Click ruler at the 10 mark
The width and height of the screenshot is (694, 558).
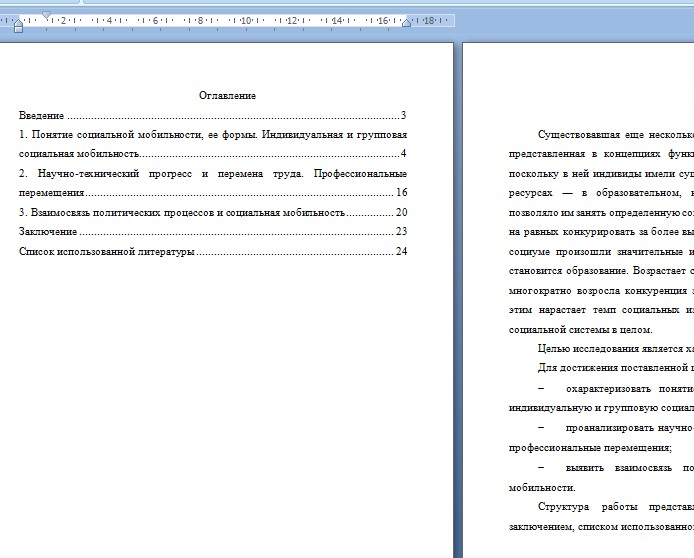click(246, 20)
